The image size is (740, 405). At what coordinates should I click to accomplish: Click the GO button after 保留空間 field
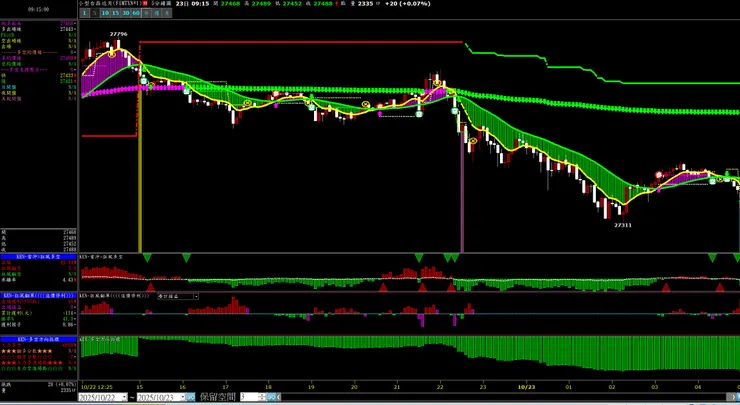pos(271,397)
